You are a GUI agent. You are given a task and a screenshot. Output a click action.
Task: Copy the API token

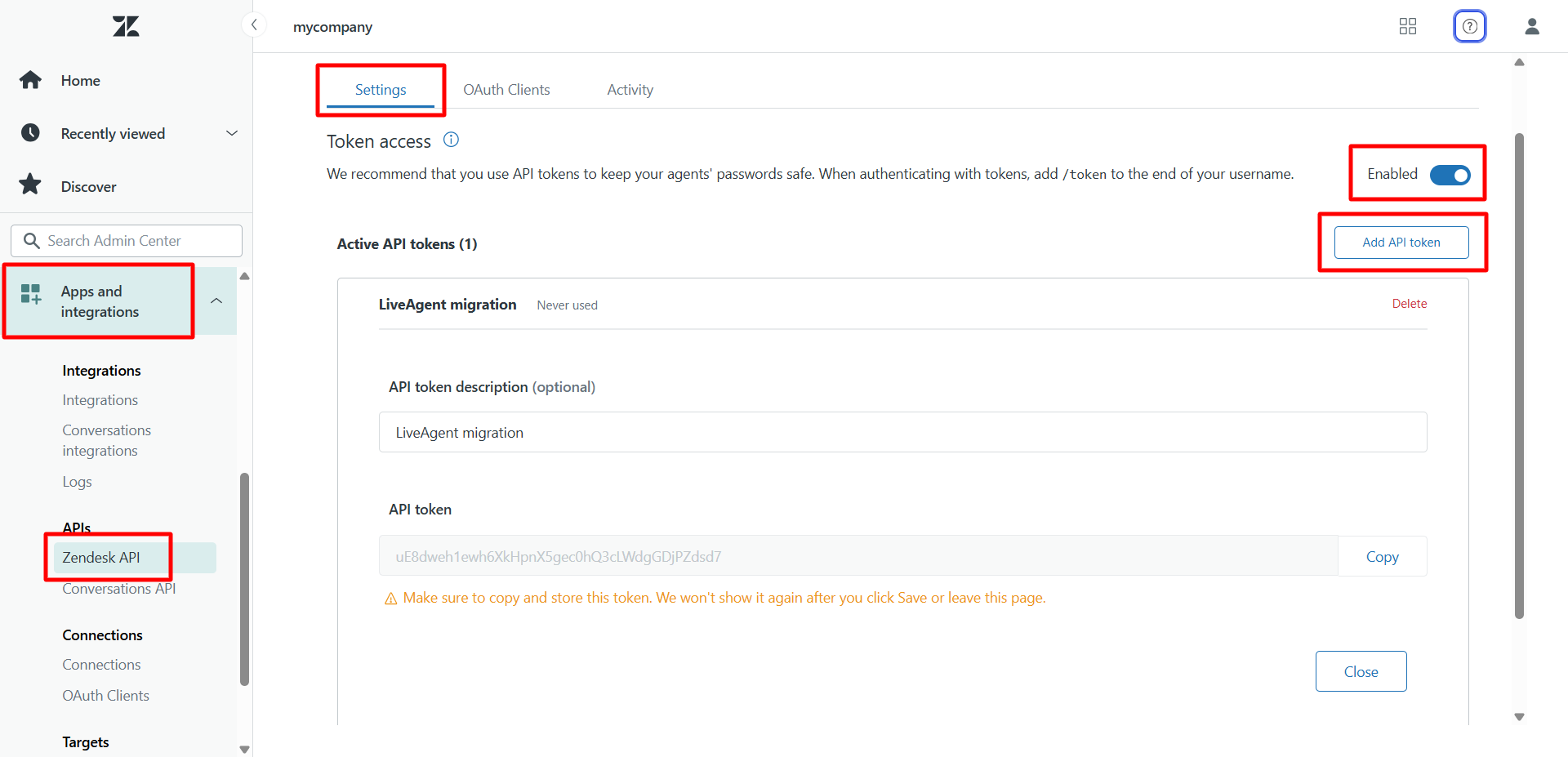pos(1382,557)
